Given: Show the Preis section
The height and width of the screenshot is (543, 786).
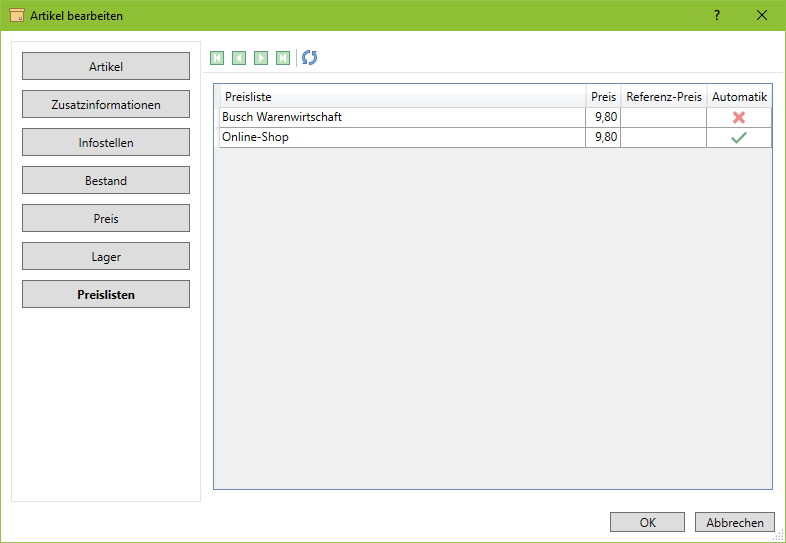Looking at the screenshot, I should (x=106, y=219).
